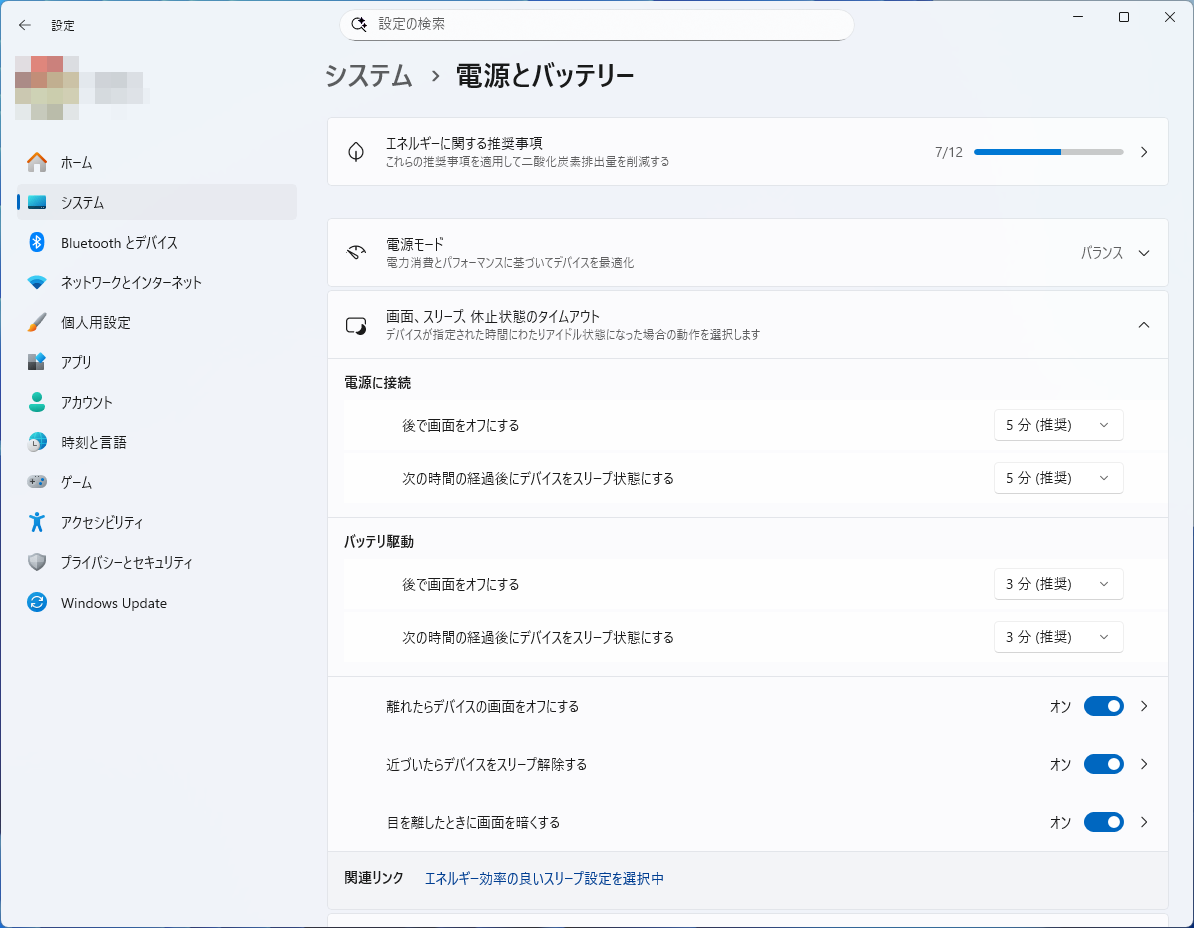The image size is (1194, 928).
Task: Click the back arrow at top left
Action: point(24,25)
